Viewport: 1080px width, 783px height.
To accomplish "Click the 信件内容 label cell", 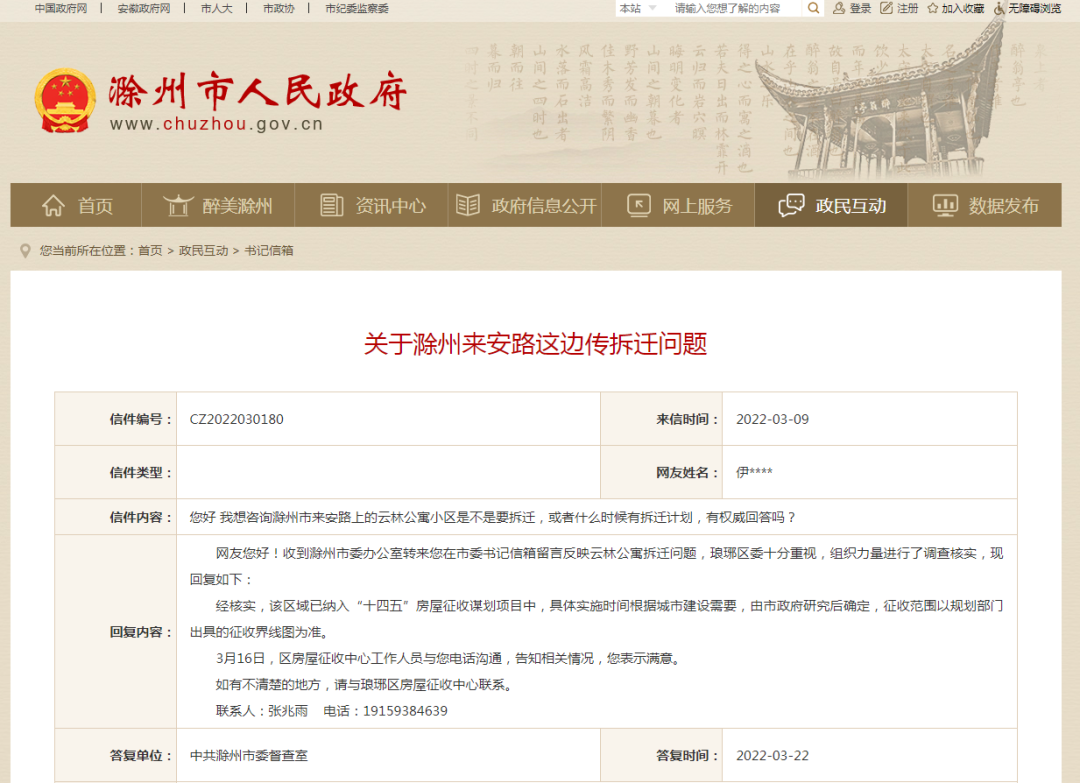I will (x=116, y=517).
